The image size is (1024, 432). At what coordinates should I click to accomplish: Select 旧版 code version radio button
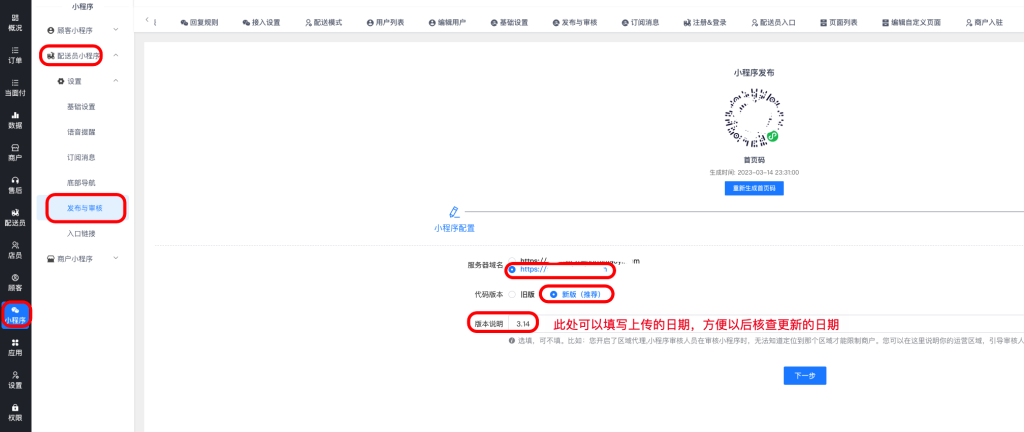pyautogui.click(x=512, y=294)
